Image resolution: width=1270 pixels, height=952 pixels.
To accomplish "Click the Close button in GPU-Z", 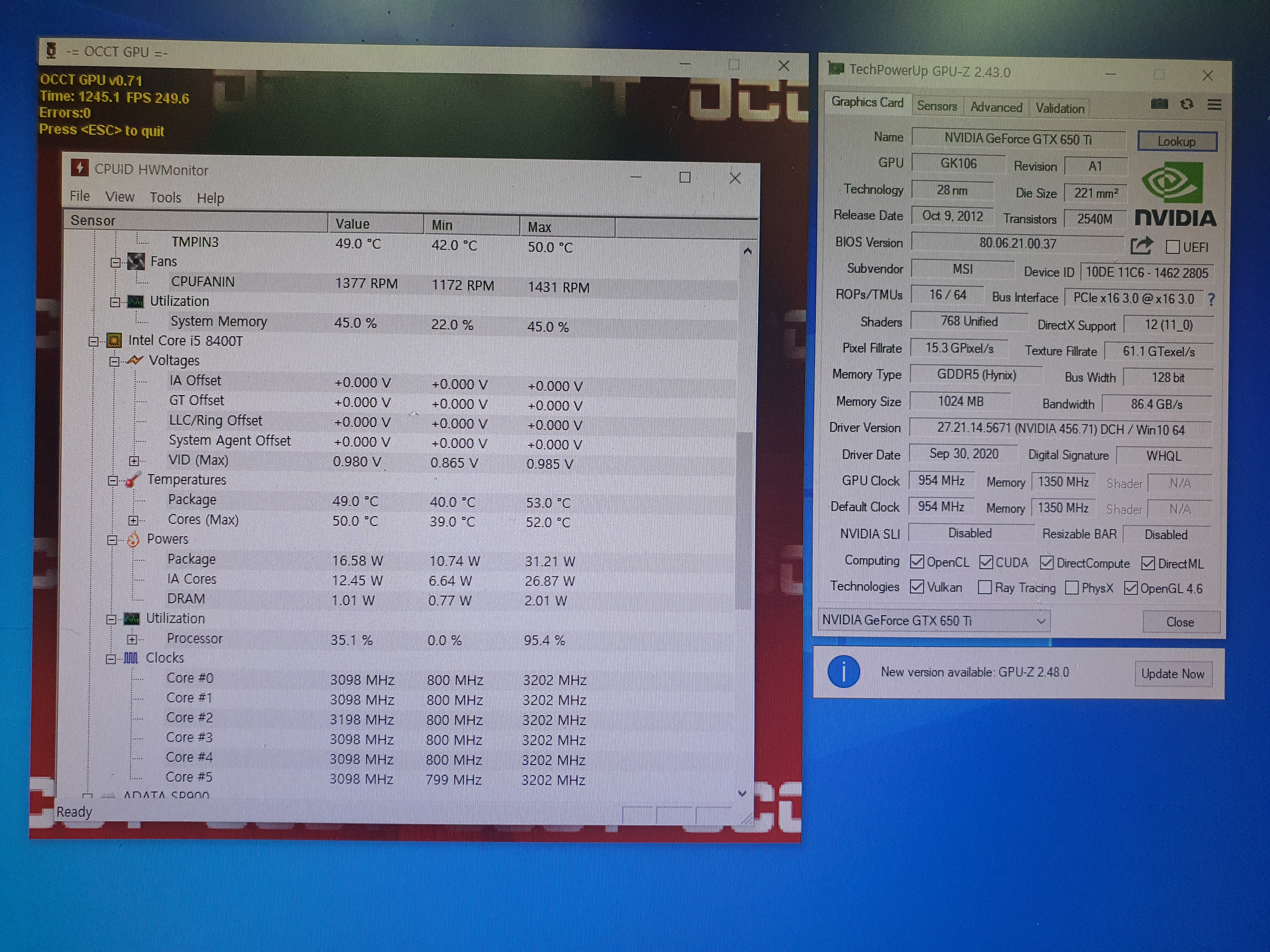I will point(1181,622).
